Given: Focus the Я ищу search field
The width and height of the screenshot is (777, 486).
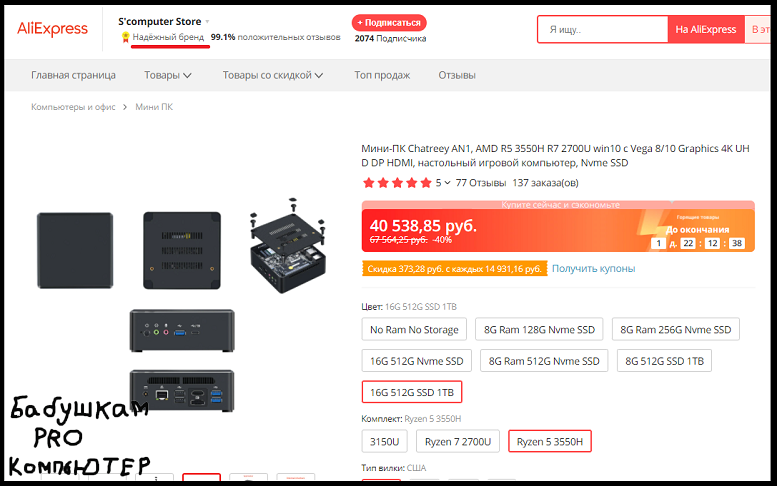Looking at the screenshot, I should [603, 29].
